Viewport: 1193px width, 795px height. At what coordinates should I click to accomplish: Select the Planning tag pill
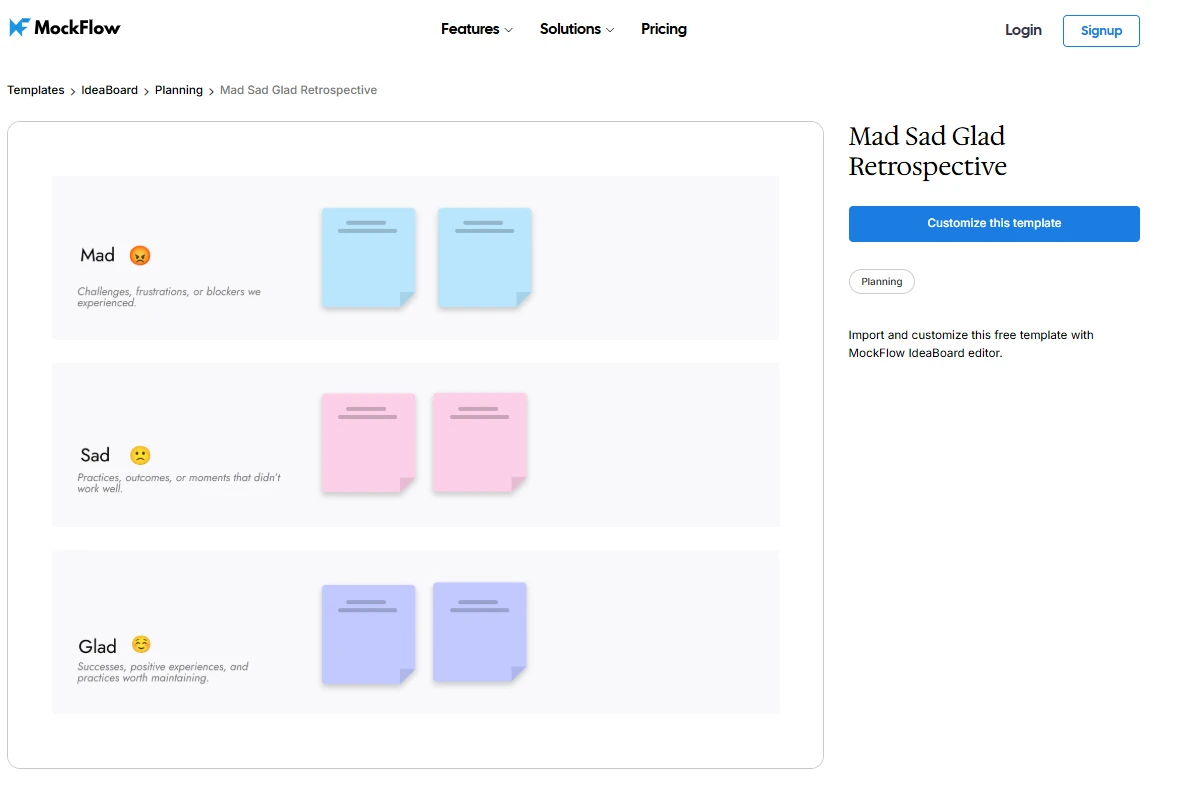pyautogui.click(x=881, y=281)
